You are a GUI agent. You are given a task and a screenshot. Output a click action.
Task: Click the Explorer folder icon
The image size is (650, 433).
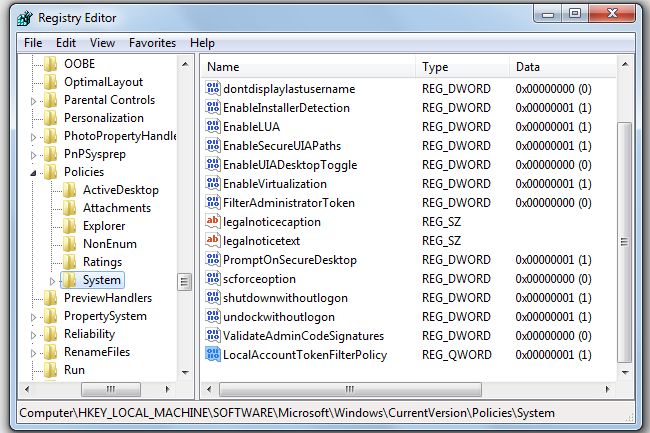70,226
